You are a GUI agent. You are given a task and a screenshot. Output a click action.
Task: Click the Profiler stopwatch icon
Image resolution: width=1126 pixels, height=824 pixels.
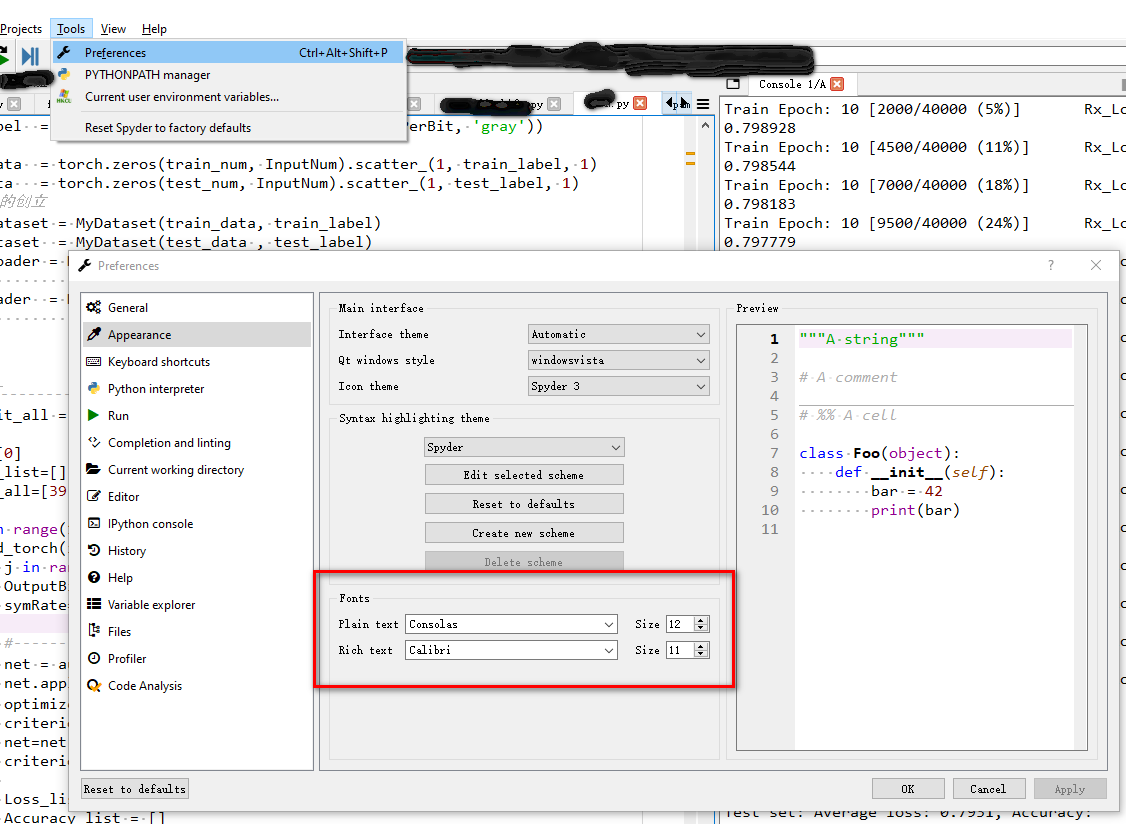(x=93, y=658)
